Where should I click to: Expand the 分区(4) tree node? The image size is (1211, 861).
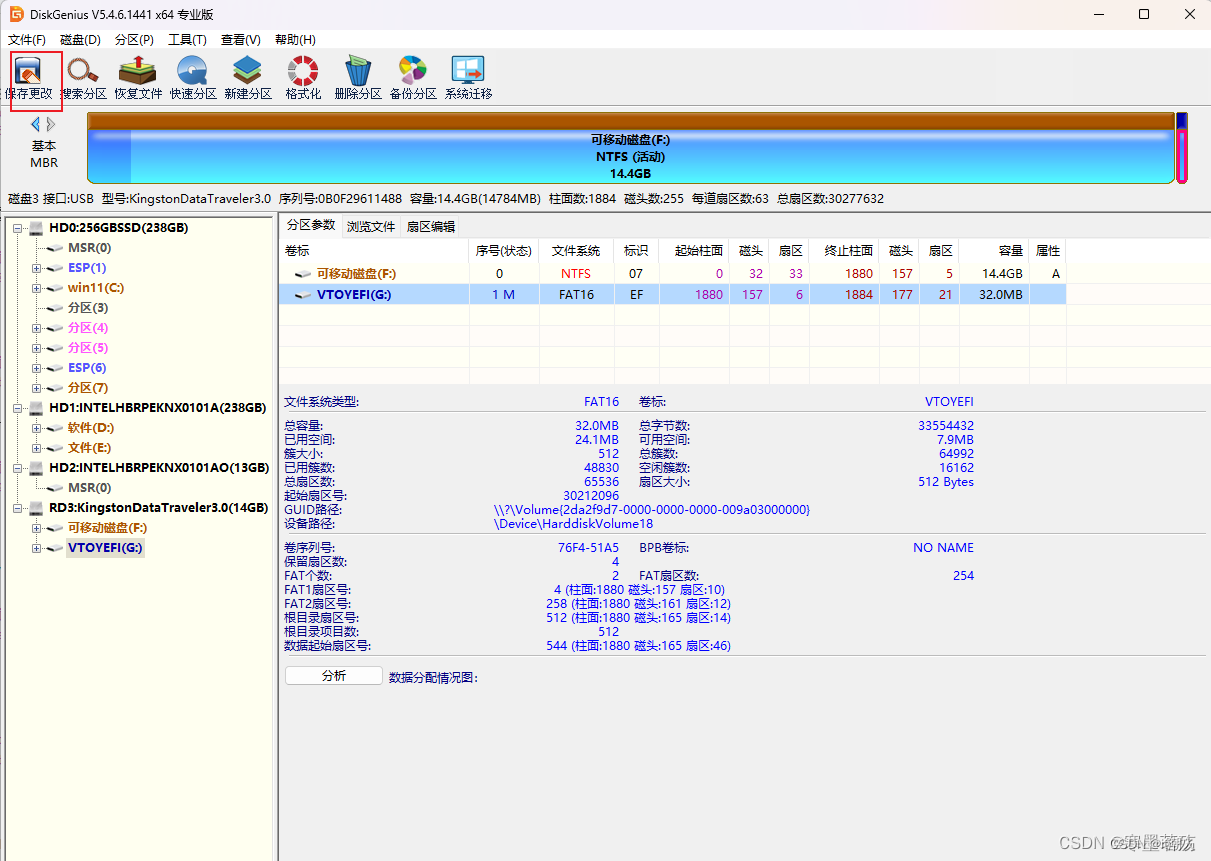(37, 328)
